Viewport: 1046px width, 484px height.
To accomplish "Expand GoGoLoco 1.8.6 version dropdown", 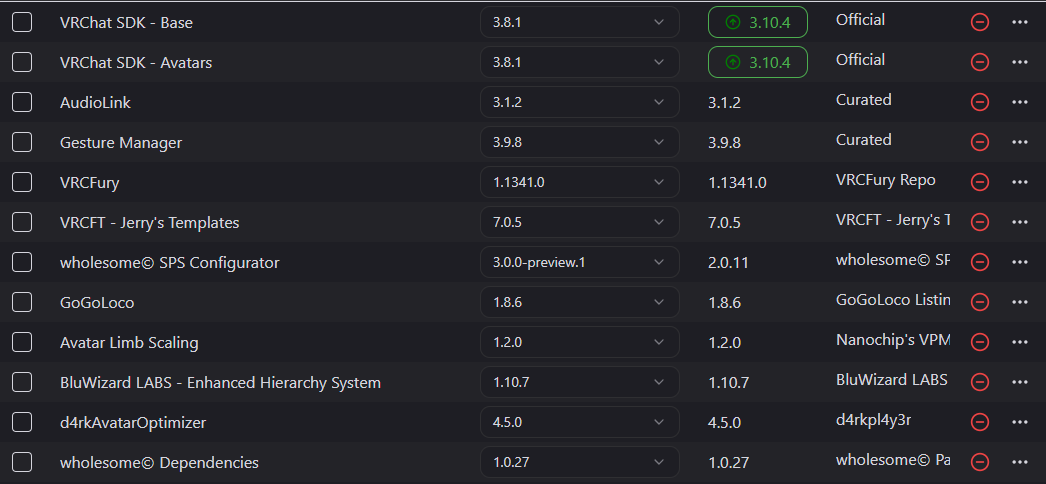I will coord(580,302).
